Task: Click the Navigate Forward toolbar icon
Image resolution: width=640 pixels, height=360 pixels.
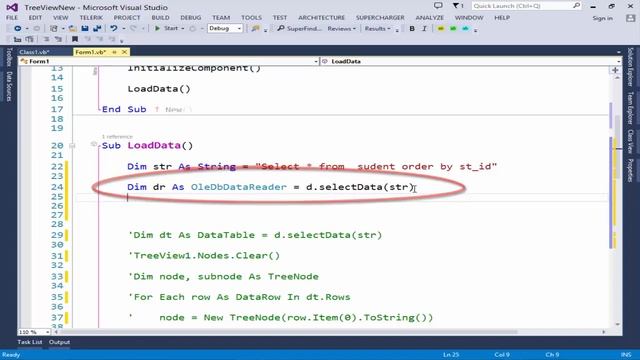Action: 36,29
